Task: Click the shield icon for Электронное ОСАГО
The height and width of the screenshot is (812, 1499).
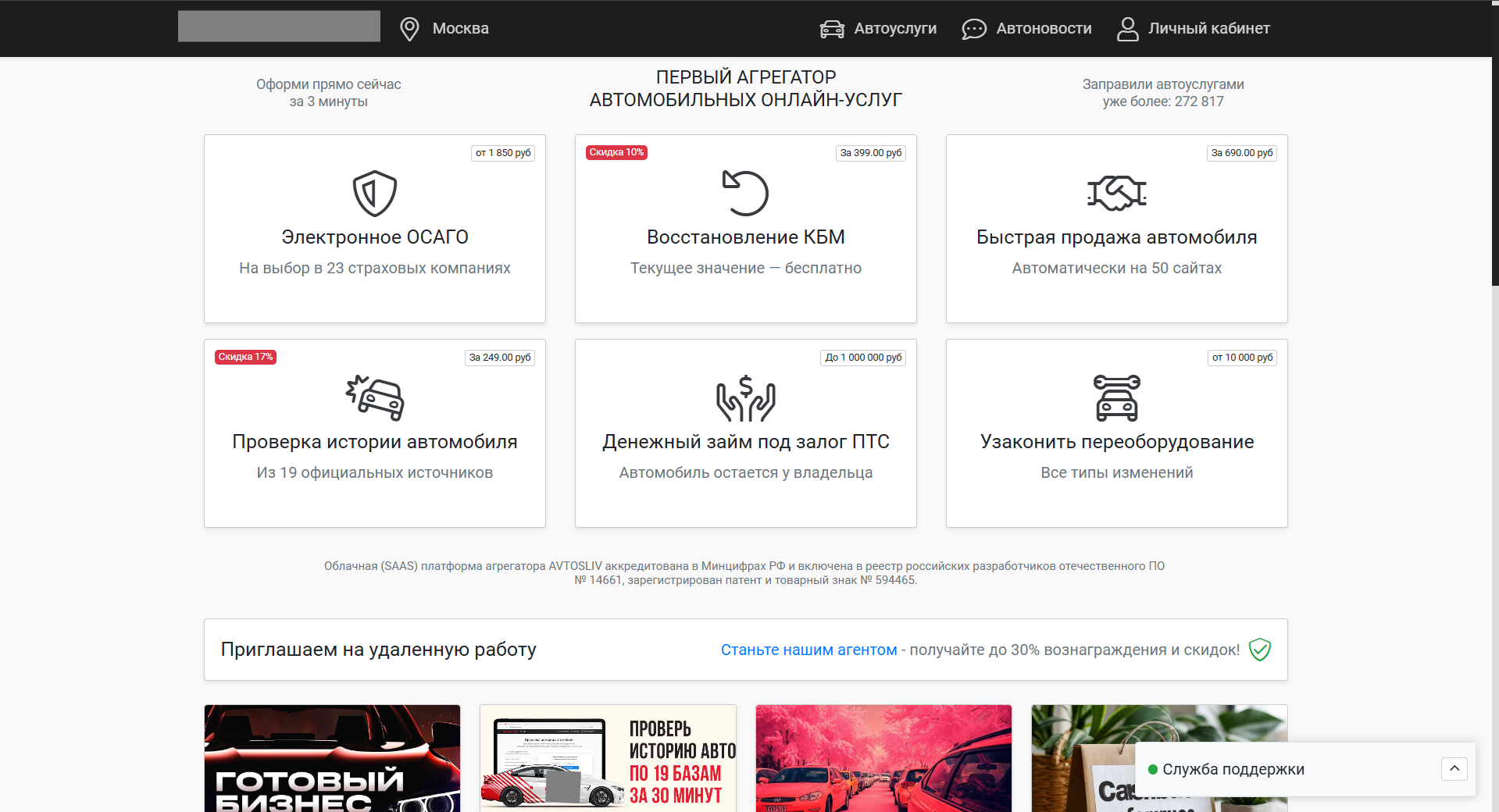Action: click(x=375, y=193)
